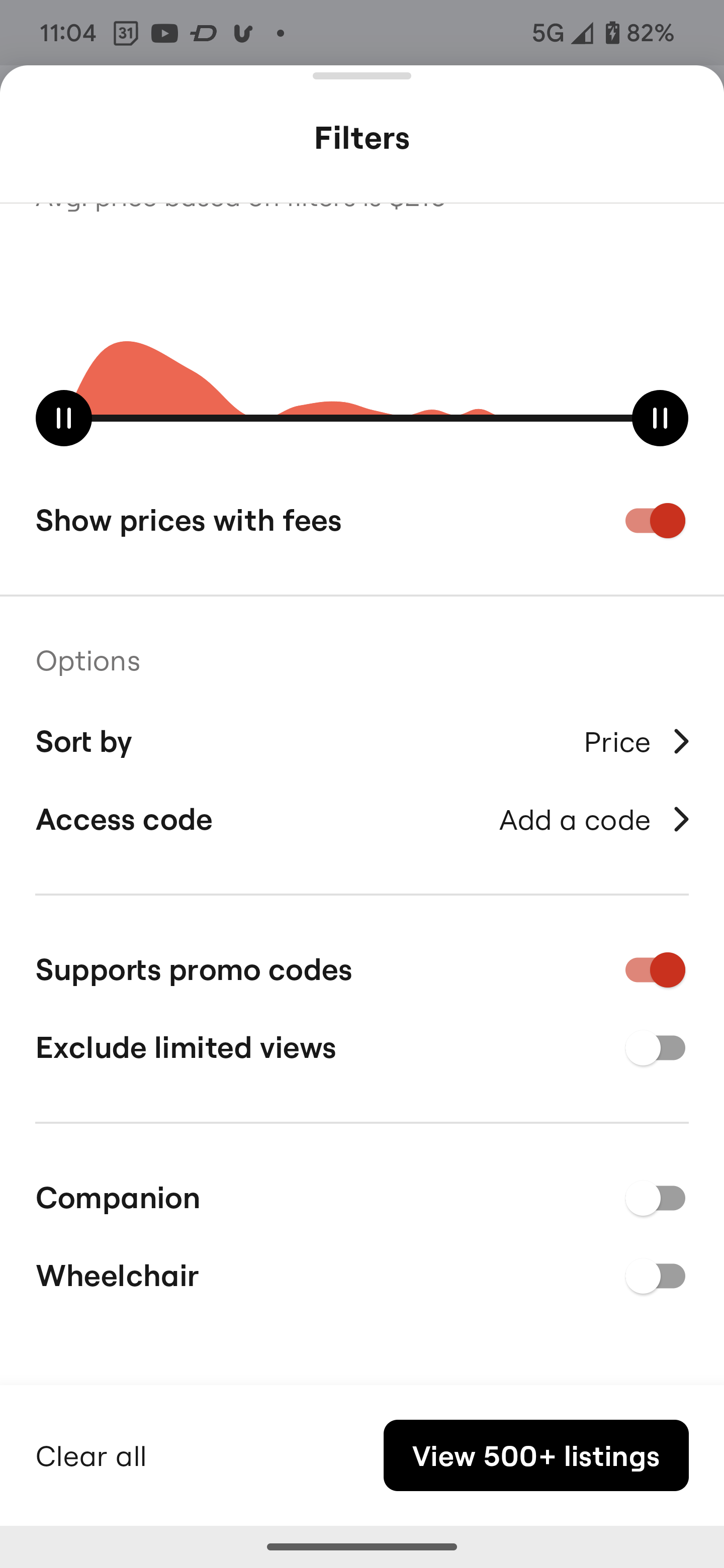This screenshot has height=1568, width=724.
Task: Tap Clear all filters link
Action: click(x=92, y=1456)
